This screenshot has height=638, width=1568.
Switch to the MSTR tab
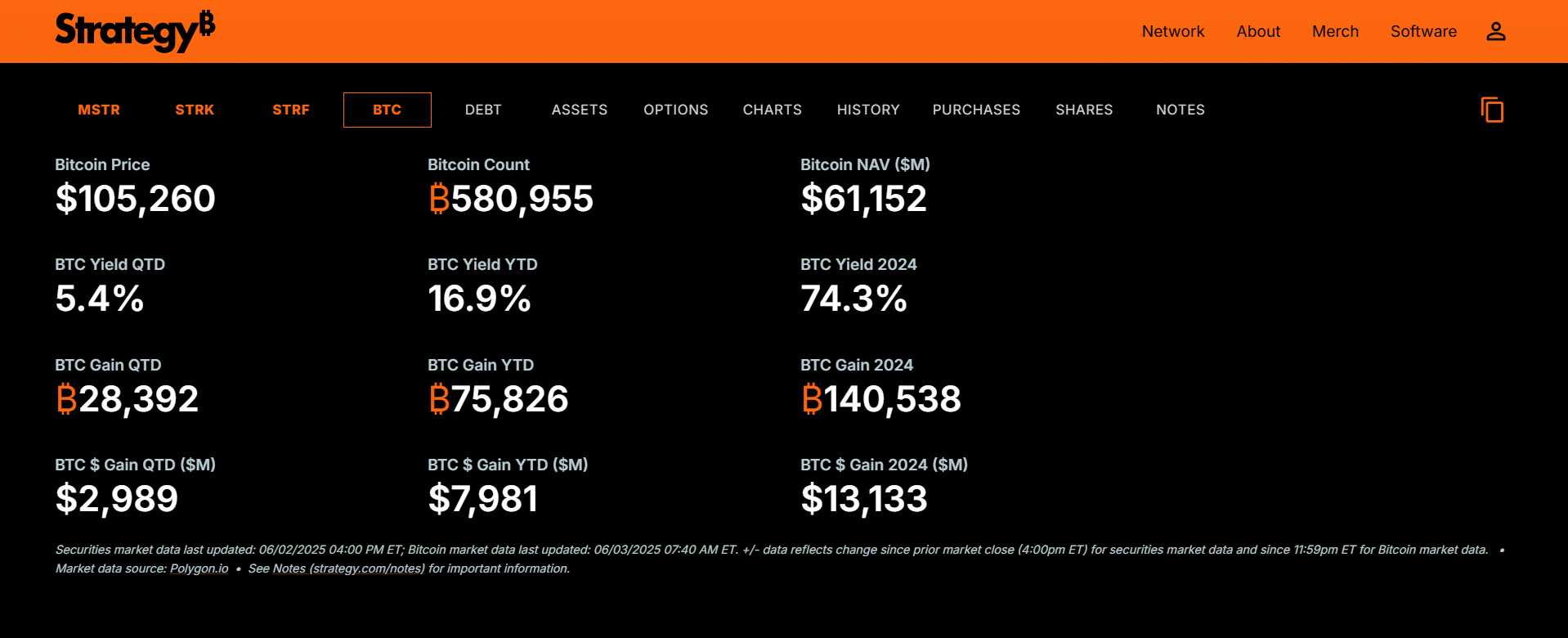click(99, 110)
